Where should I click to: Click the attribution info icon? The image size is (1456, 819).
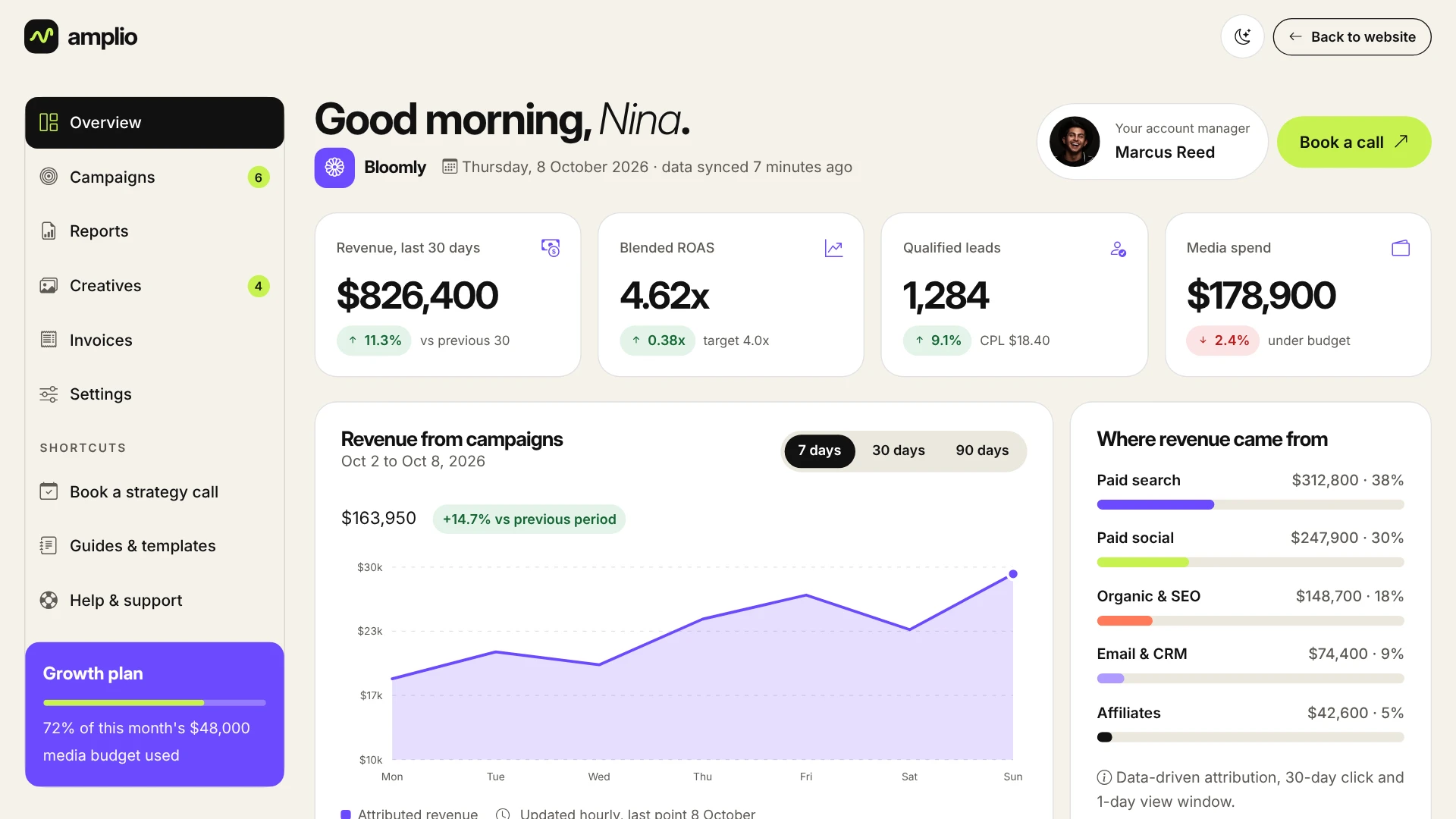pos(1104,777)
